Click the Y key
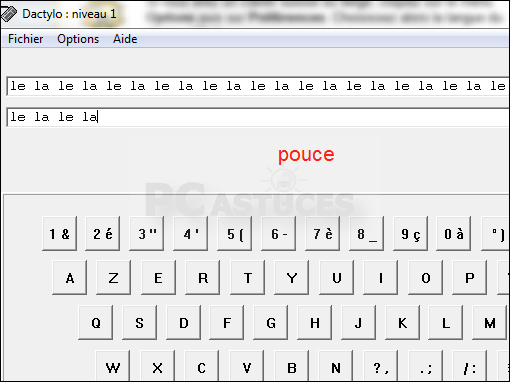This screenshot has width=510, height=382. (x=292, y=278)
